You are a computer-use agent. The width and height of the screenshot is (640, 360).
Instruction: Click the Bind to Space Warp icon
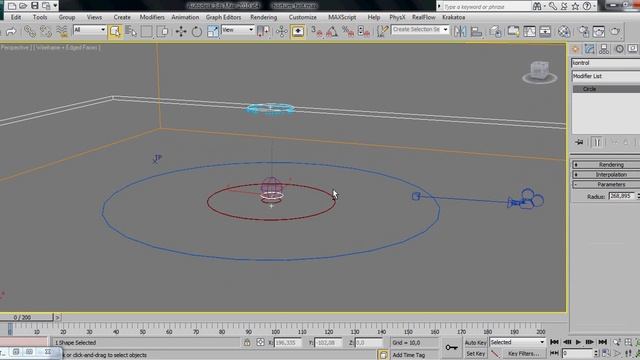[62, 31]
